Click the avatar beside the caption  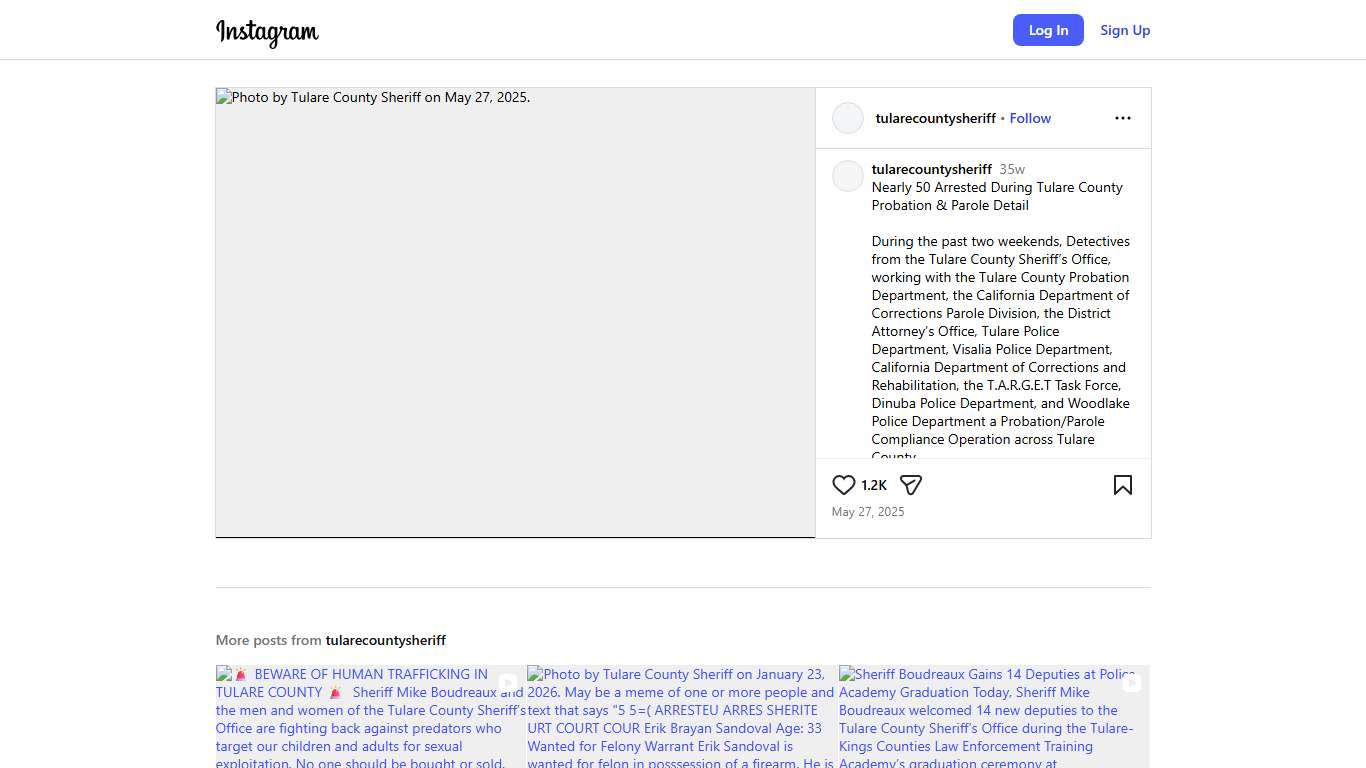tap(848, 176)
